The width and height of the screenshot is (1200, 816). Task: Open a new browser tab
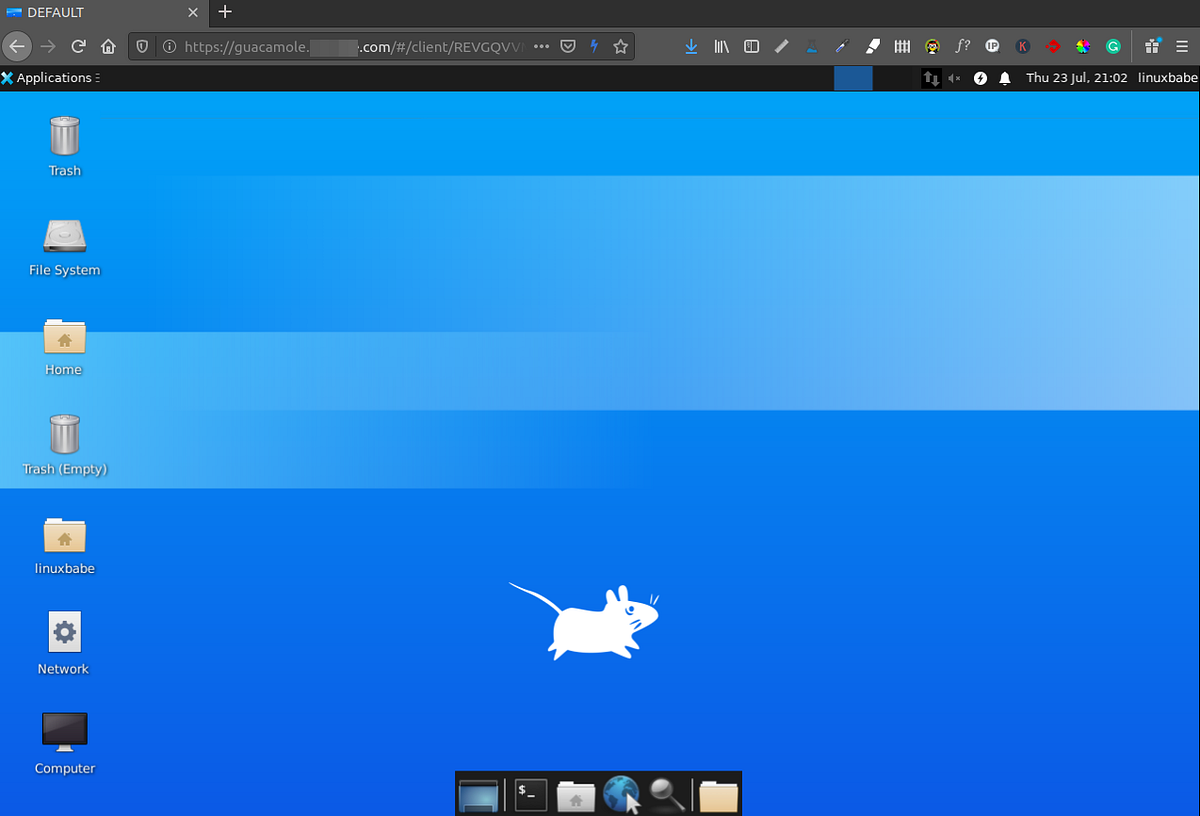point(225,13)
